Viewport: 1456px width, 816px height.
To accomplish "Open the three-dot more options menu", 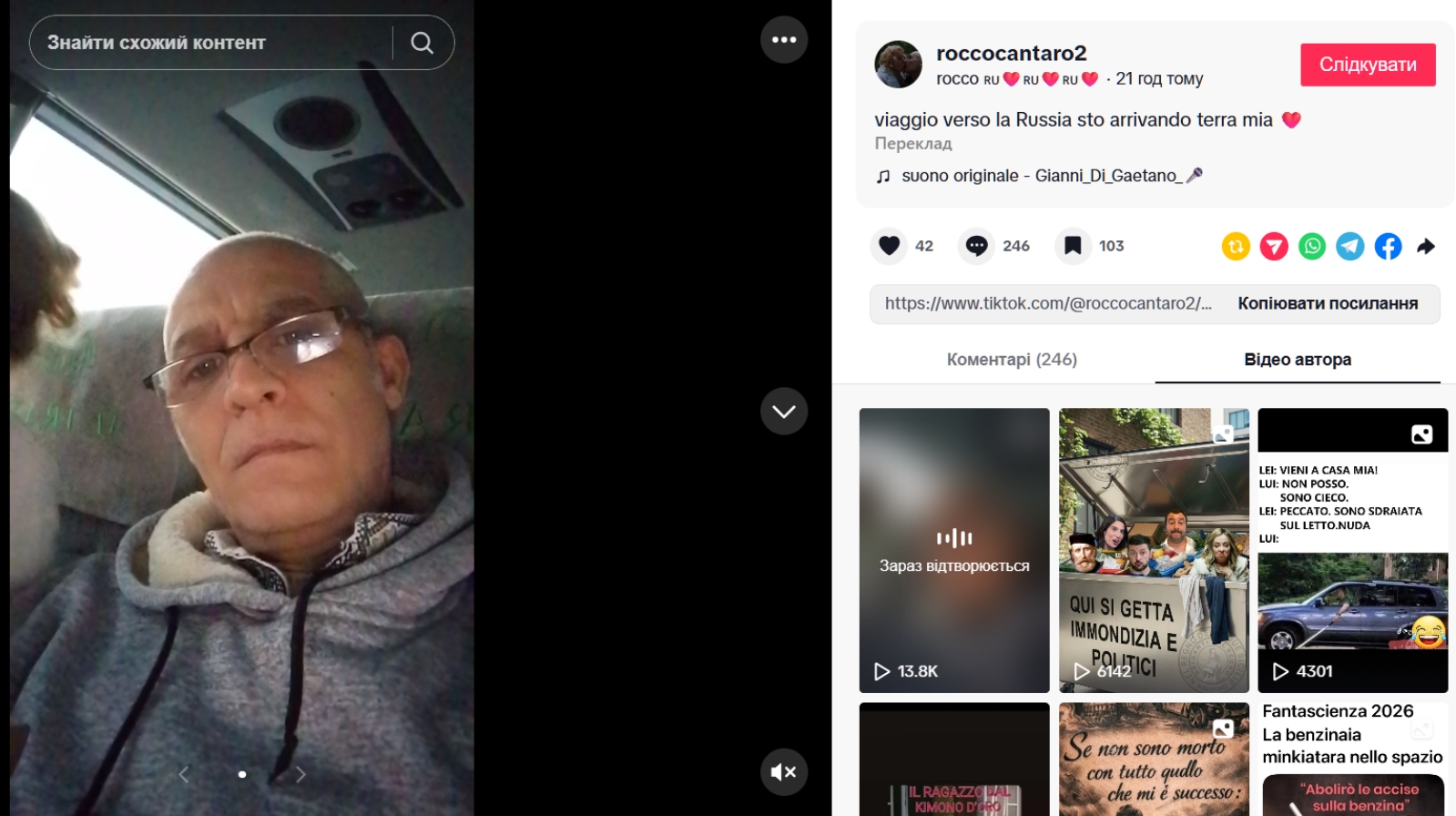I will (784, 40).
